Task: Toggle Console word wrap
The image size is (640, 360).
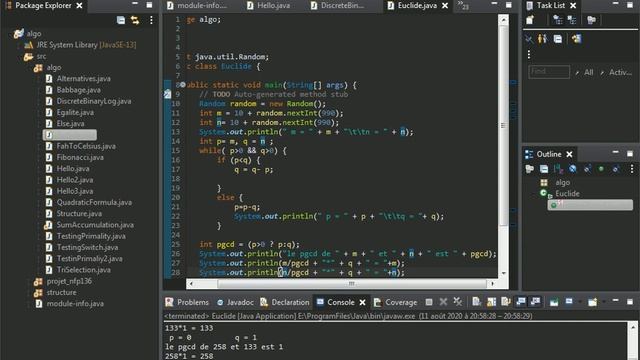Action: point(506,302)
